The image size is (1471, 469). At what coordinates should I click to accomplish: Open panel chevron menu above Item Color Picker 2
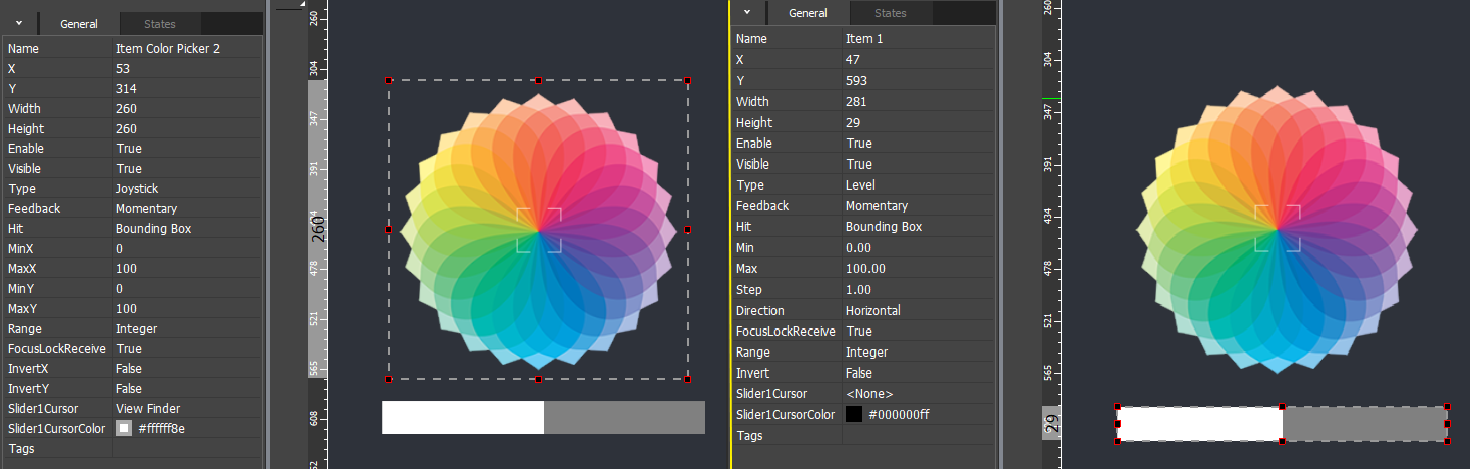19,23
